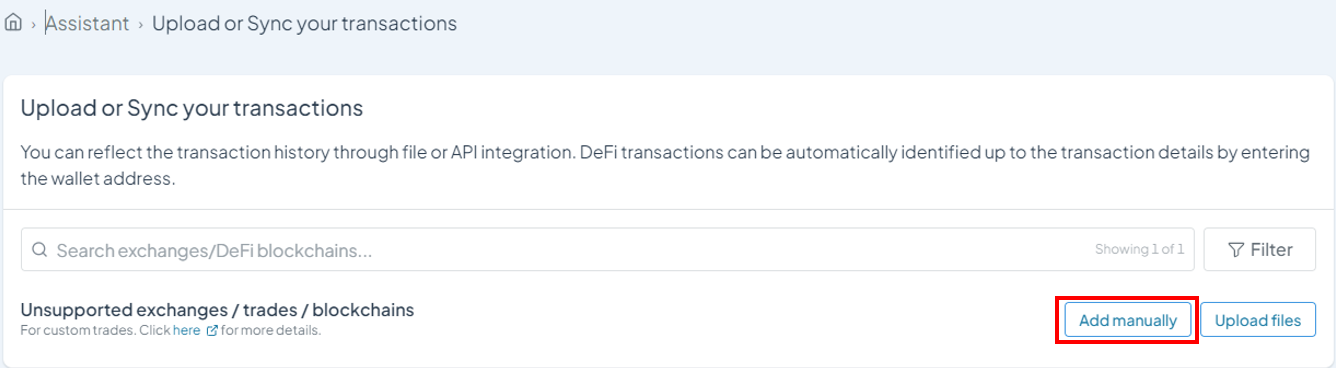Click the chevron separator after Assistant
1336x368 pixels.
coord(141,24)
